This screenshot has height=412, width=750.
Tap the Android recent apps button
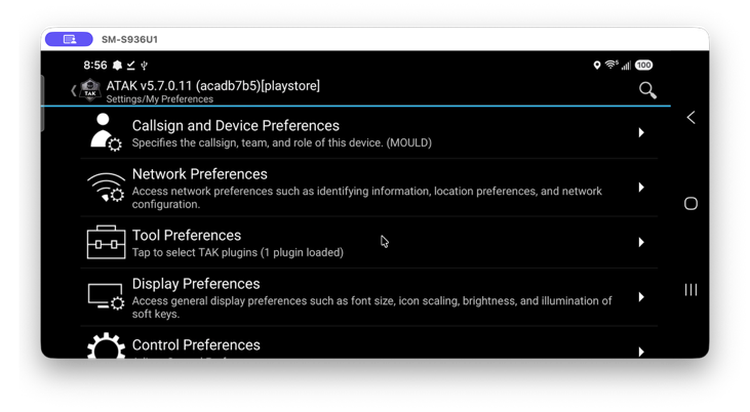(x=691, y=290)
